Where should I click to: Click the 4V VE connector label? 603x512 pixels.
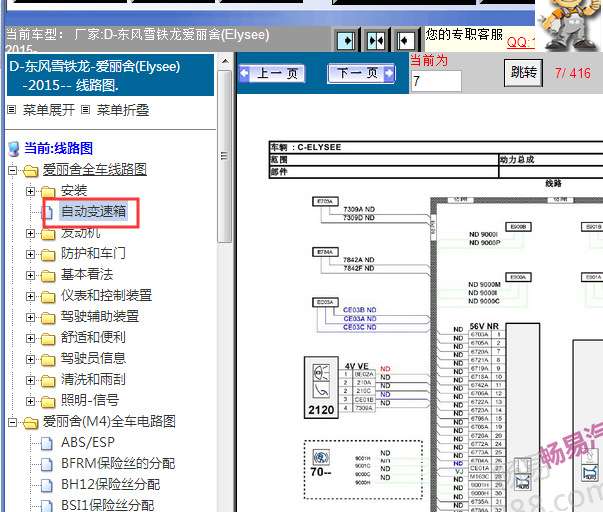point(356,366)
